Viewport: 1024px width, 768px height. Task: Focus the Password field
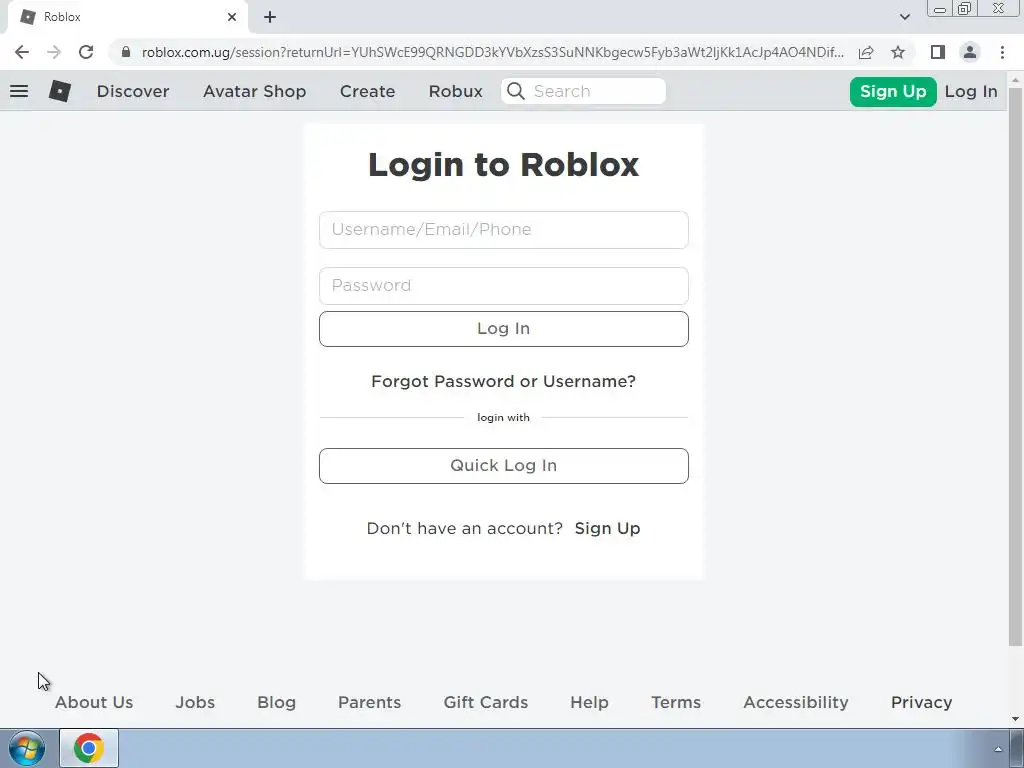click(504, 285)
